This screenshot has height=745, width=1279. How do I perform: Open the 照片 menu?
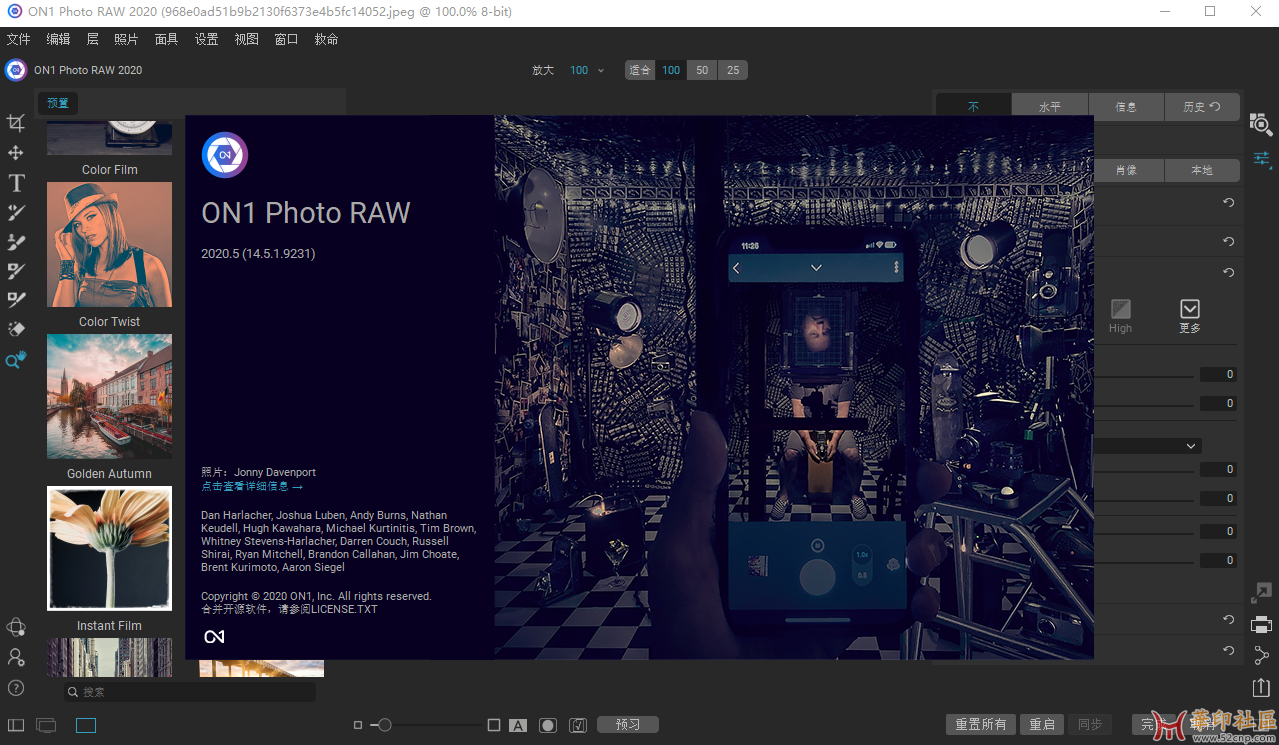pos(127,39)
